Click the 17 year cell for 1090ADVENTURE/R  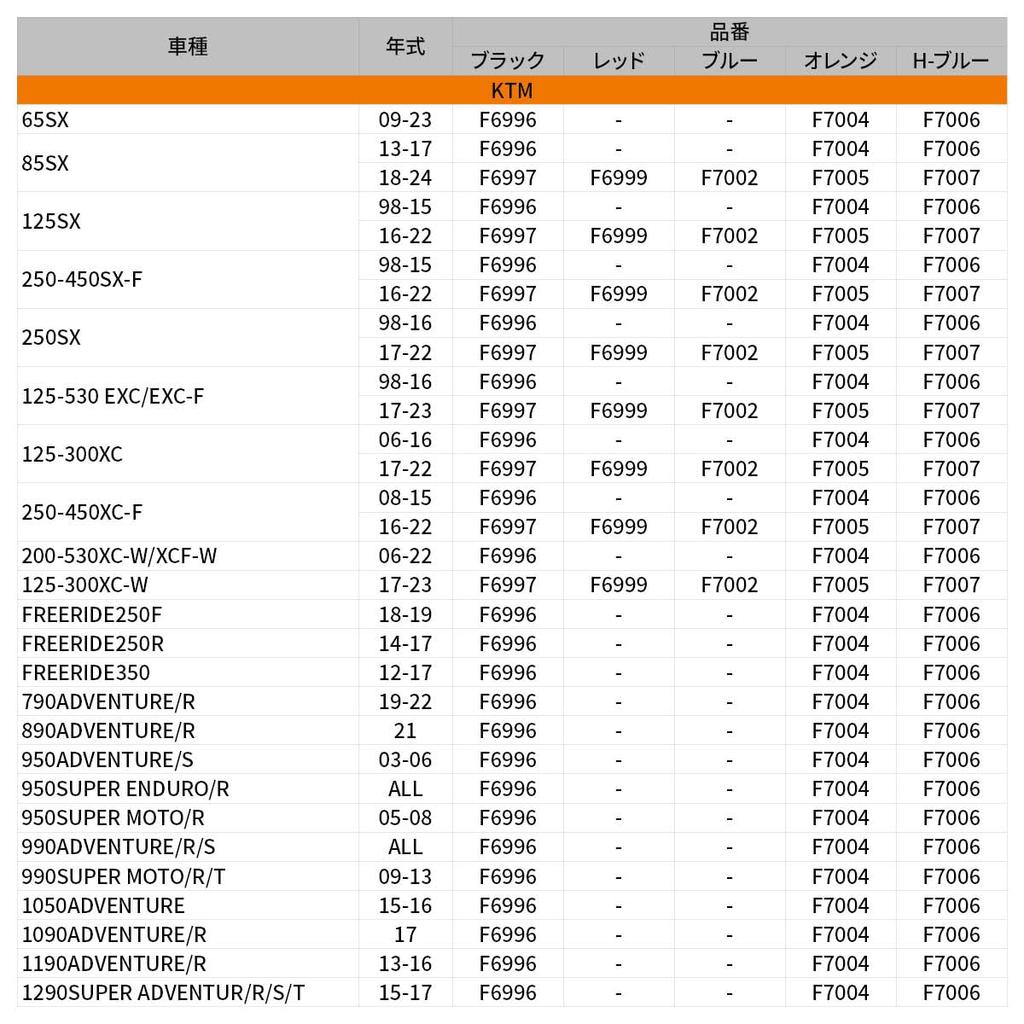(x=405, y=935)
